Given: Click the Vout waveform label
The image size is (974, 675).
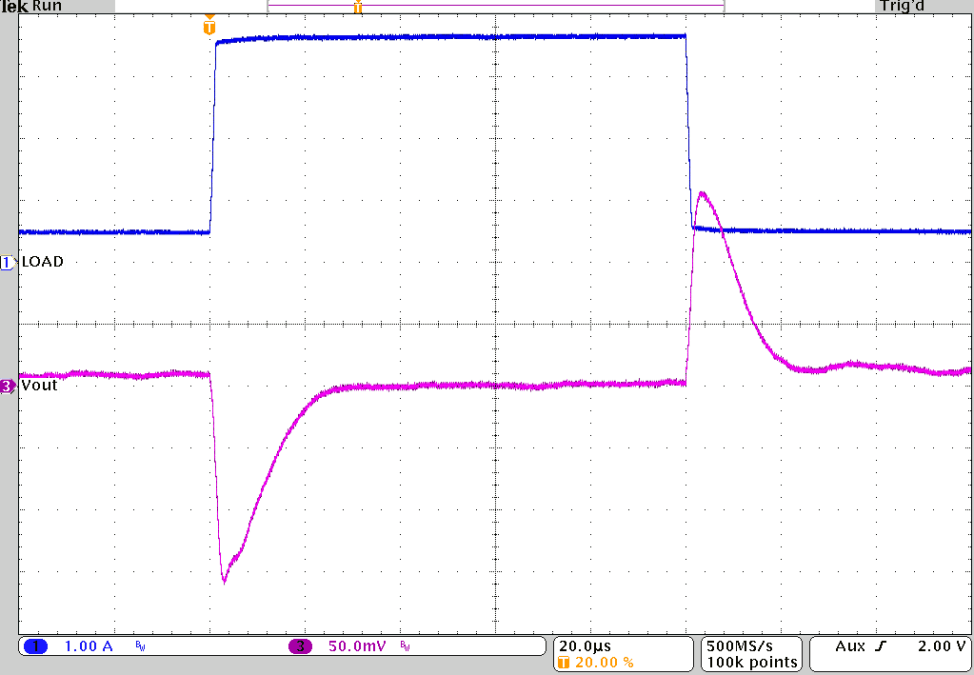Looking at the screenshot, I should (x=37, y=386).
